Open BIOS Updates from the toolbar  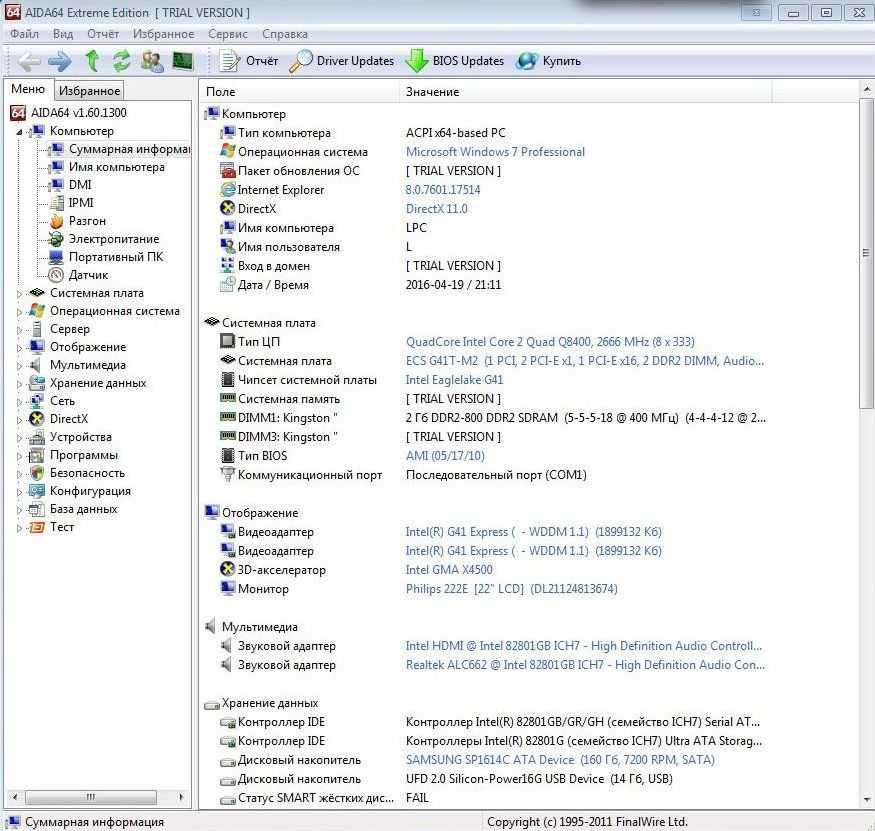[455, 61]
